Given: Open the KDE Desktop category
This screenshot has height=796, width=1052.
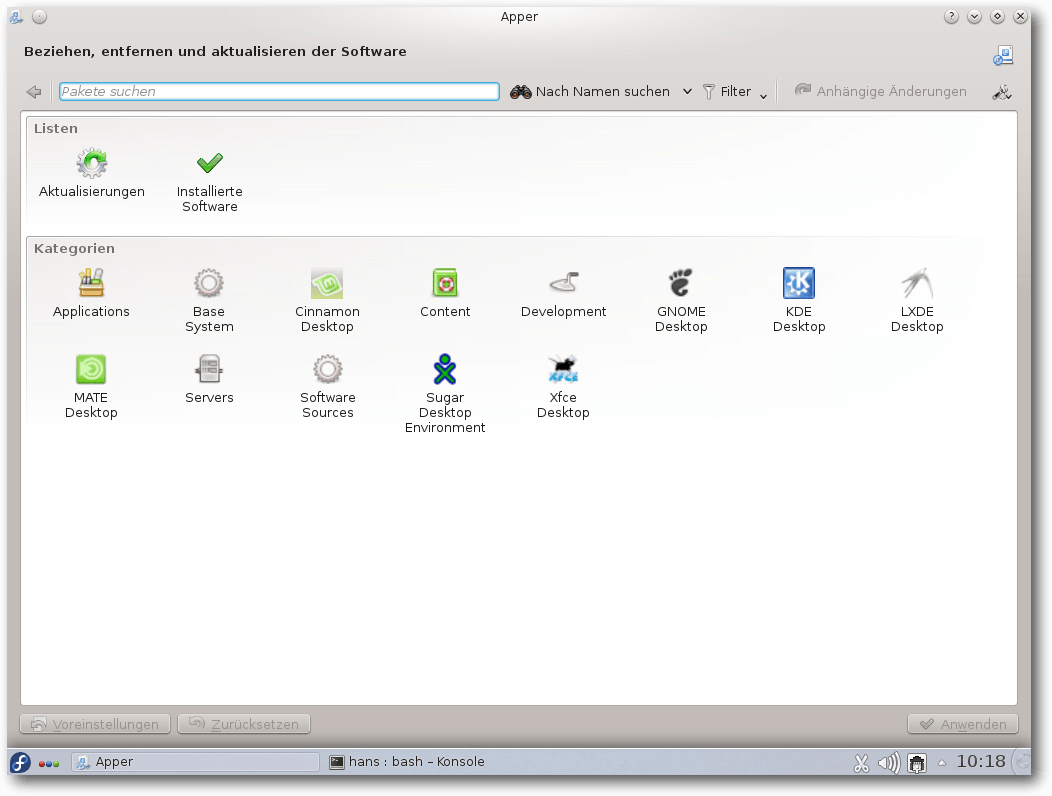Looking at the screenshot, I should click(798, 301).
